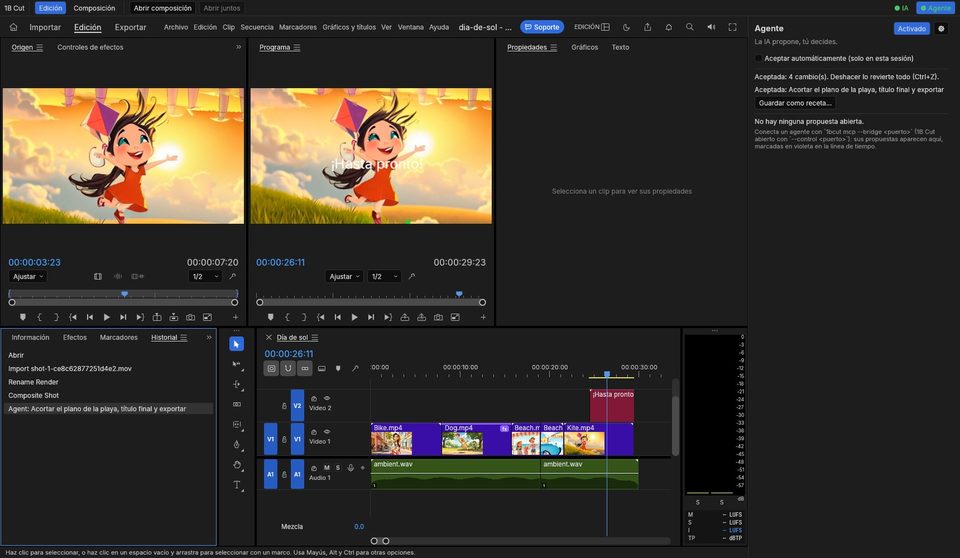Select the Pen tool in timeline toolbar
This screenshot has height=558, width=960.
point(237,445)
